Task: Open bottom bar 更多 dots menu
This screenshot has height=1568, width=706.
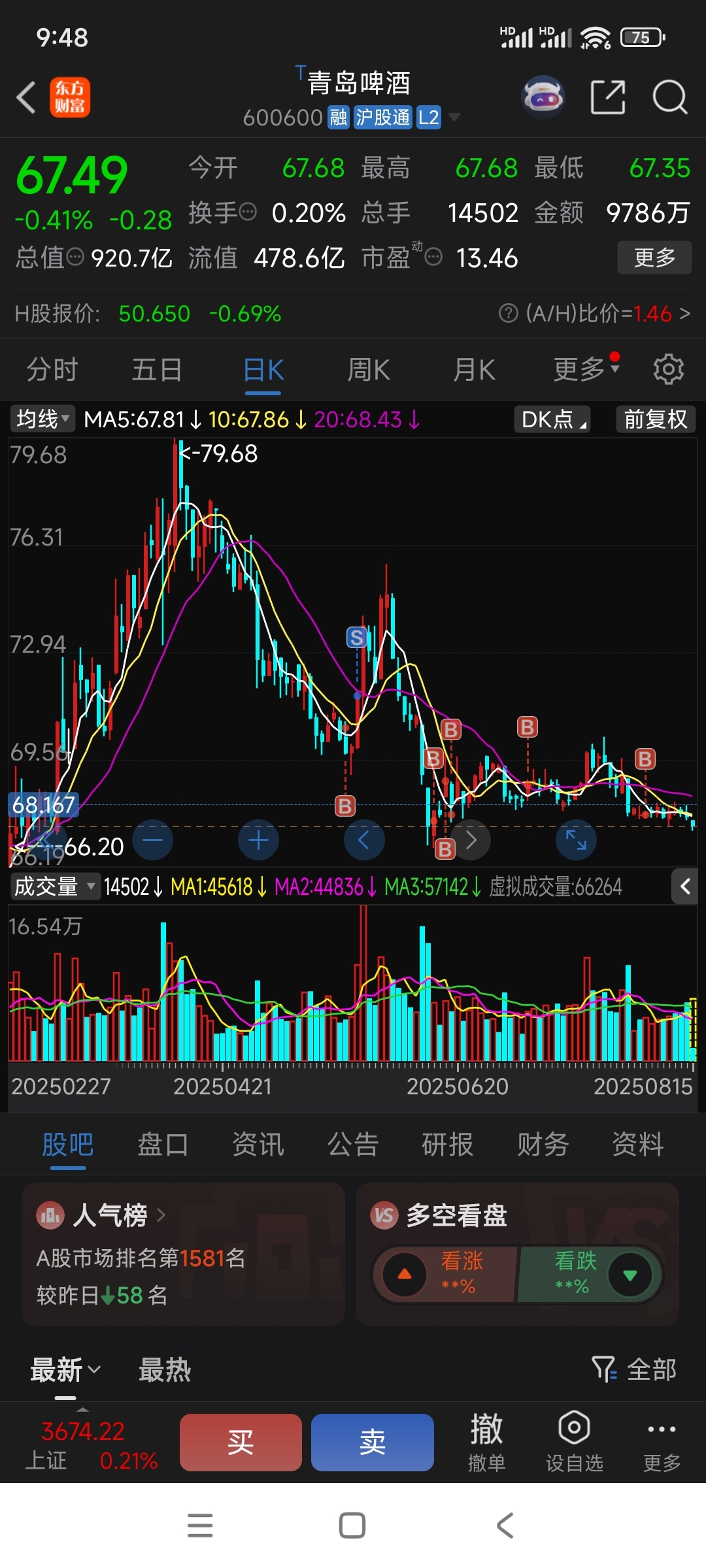Action: pyautogui.click(x=662, y=1442)
